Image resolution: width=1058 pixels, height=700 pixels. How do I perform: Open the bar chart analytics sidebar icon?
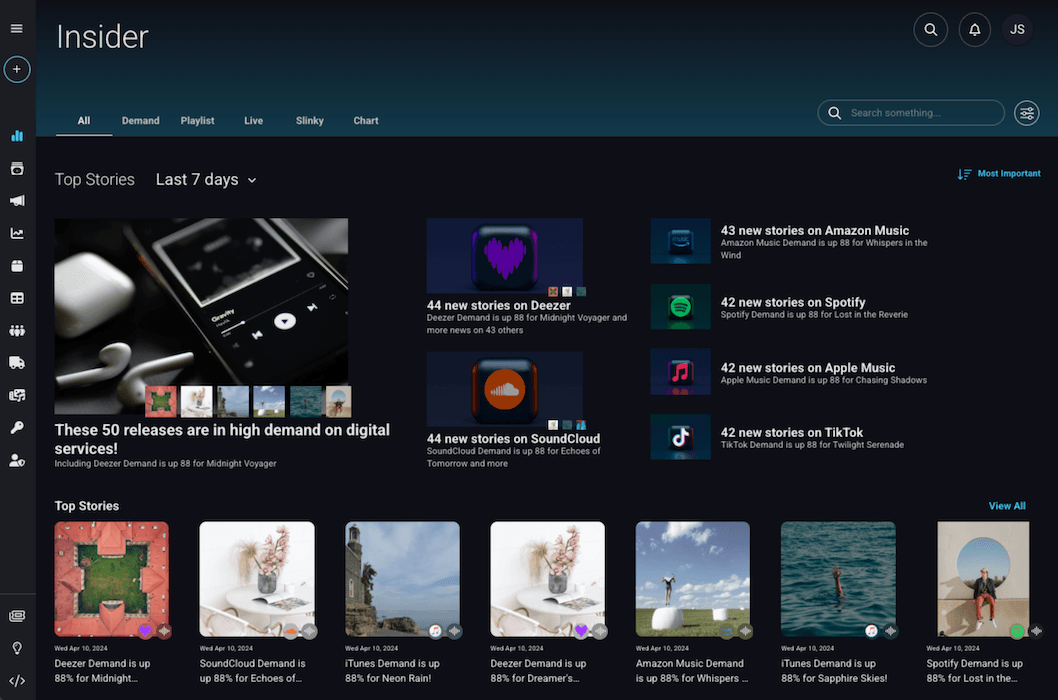(x=17, y=136)
